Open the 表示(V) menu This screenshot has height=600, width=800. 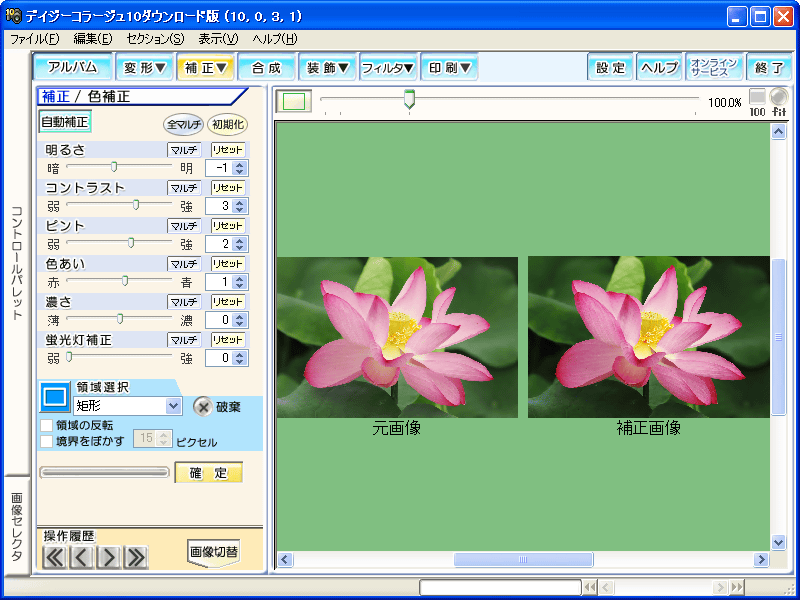pos(218,39)
